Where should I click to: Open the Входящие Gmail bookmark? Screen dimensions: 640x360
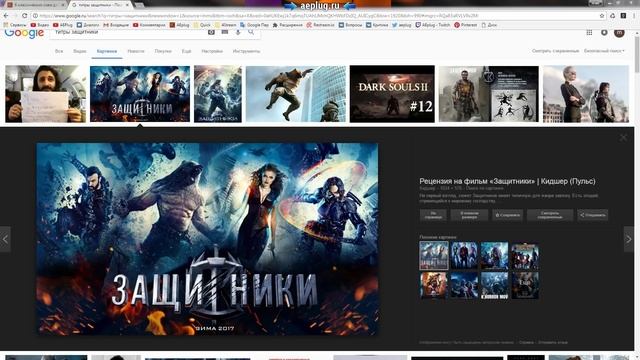(x=116, y=25)
